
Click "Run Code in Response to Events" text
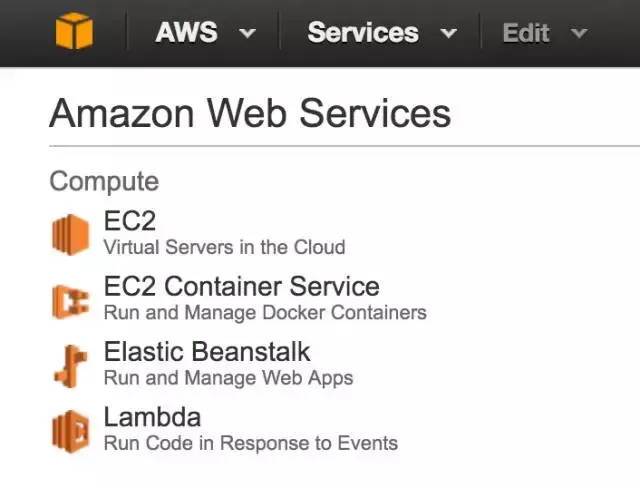click(250, 443)
